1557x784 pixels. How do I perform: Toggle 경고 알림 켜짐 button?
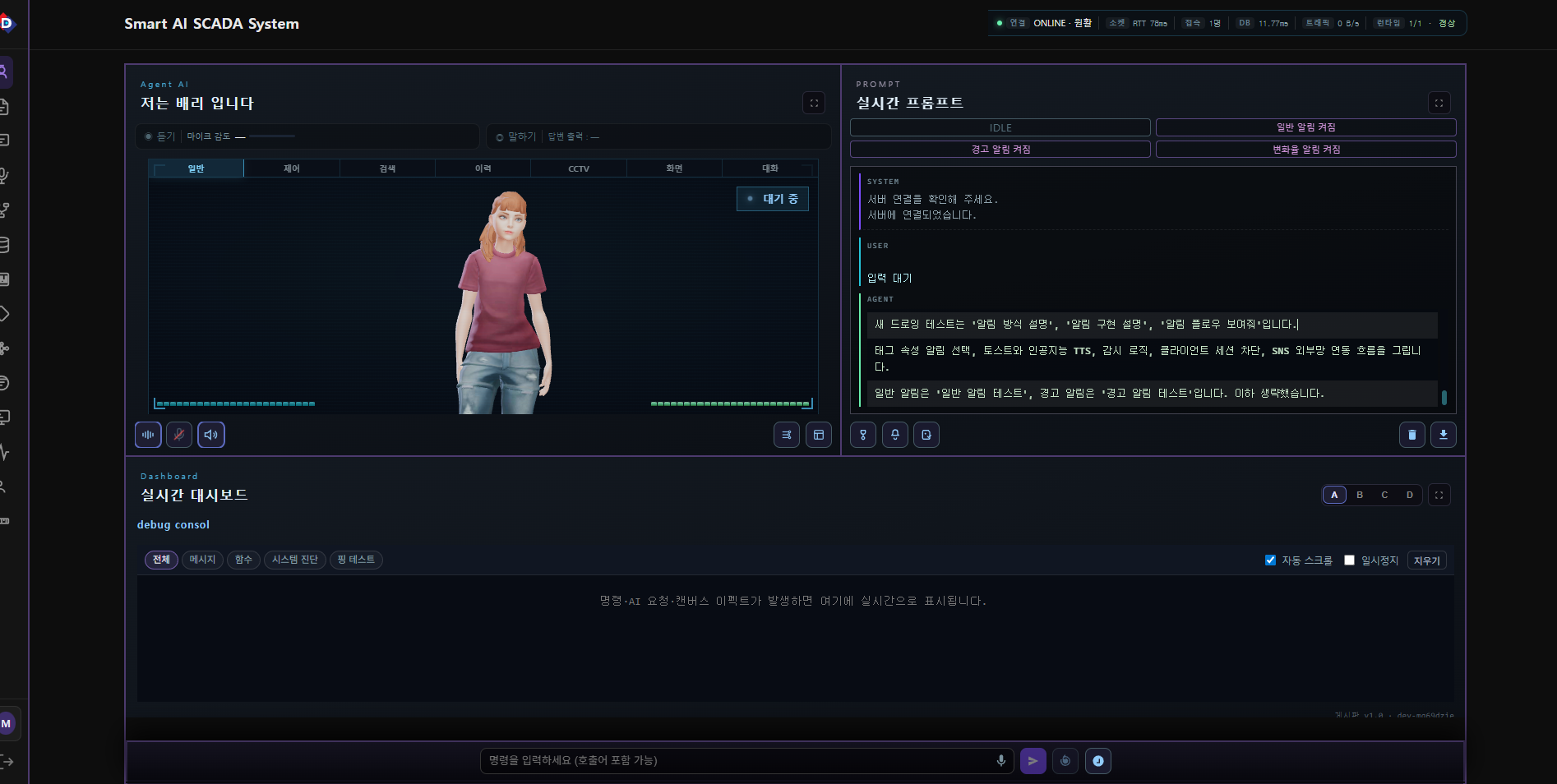[x=1000, y=150]
